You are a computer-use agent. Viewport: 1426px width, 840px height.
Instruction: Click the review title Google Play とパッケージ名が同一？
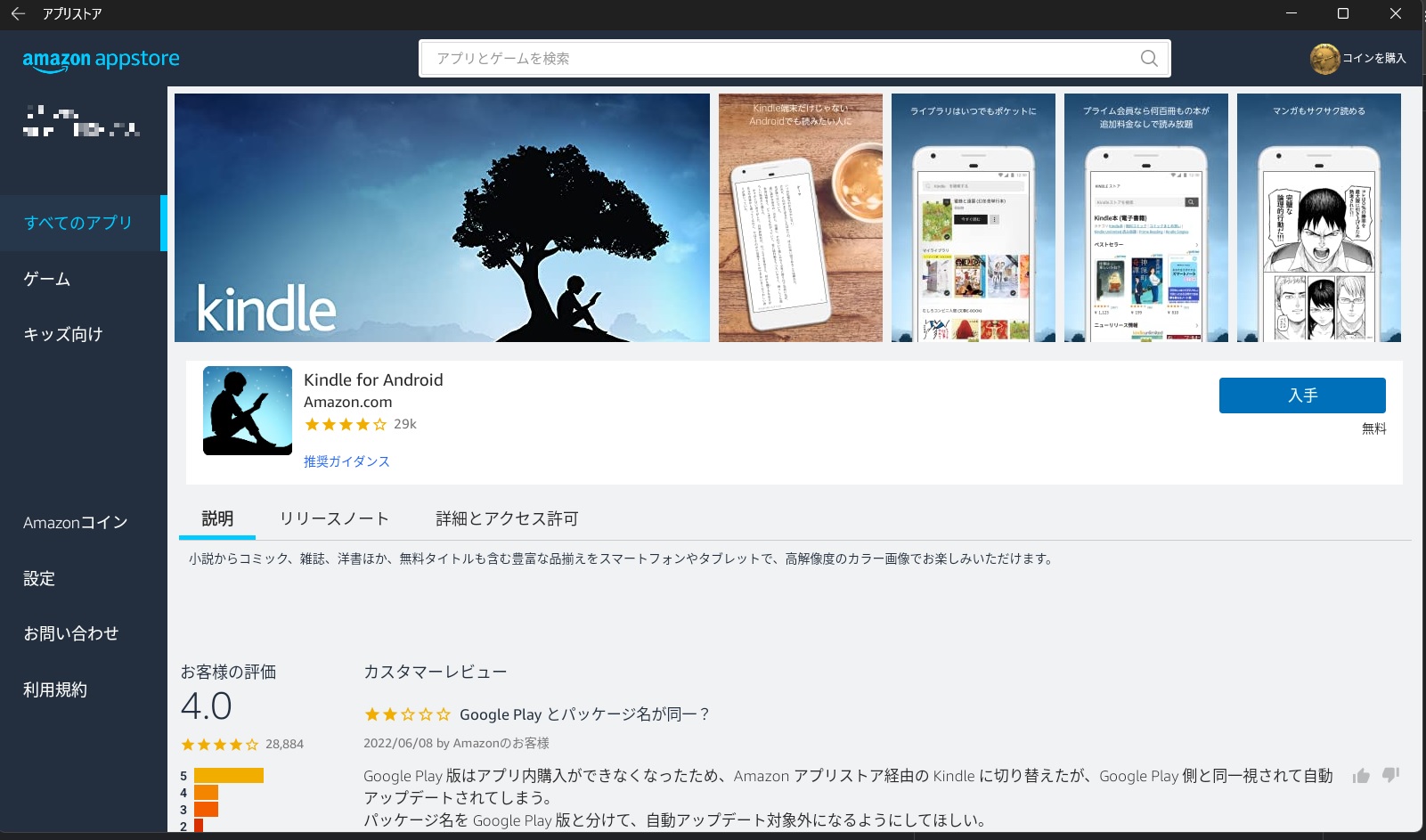tap(584, 714)
